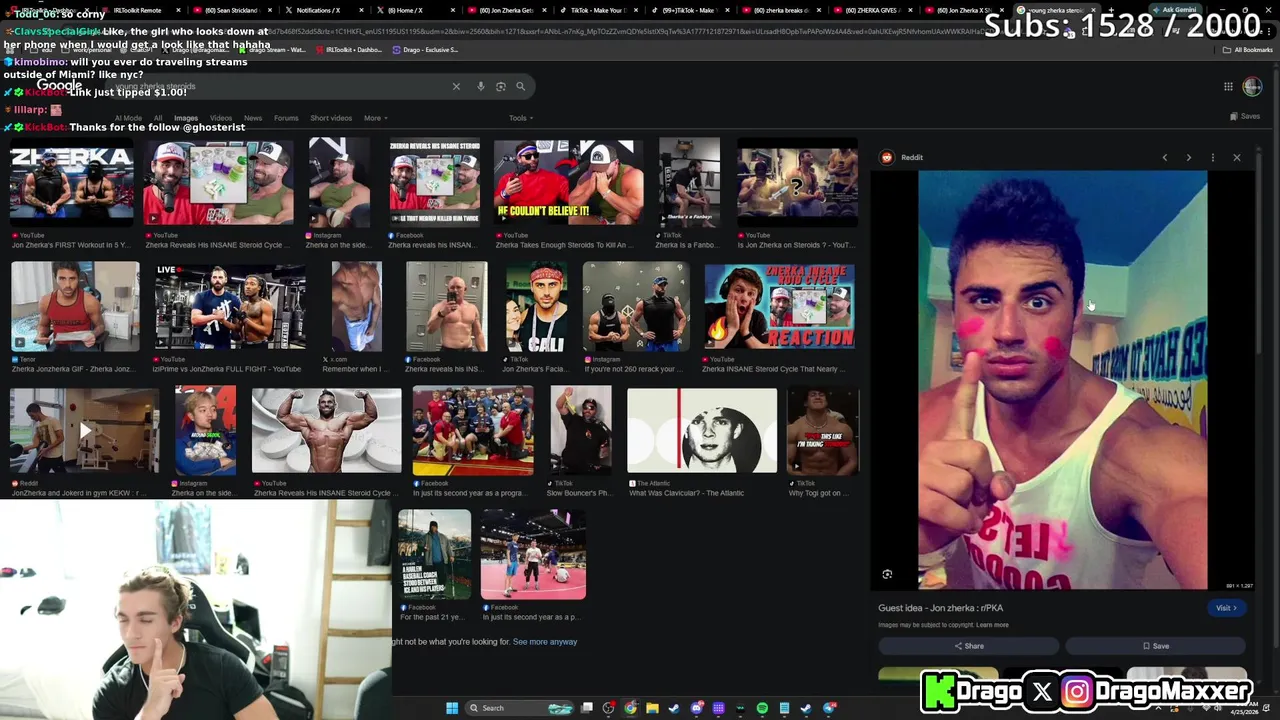The width and height of the screenshot is (1280, 720).
Task: Open Task View in the taskbar
Action: pyautogui.click(x=587, y=708)
